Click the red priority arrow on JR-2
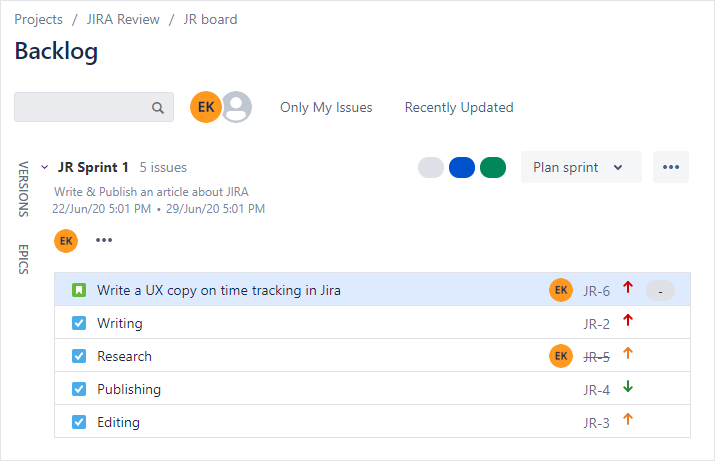The image size is (715, 461). [628, 321]
